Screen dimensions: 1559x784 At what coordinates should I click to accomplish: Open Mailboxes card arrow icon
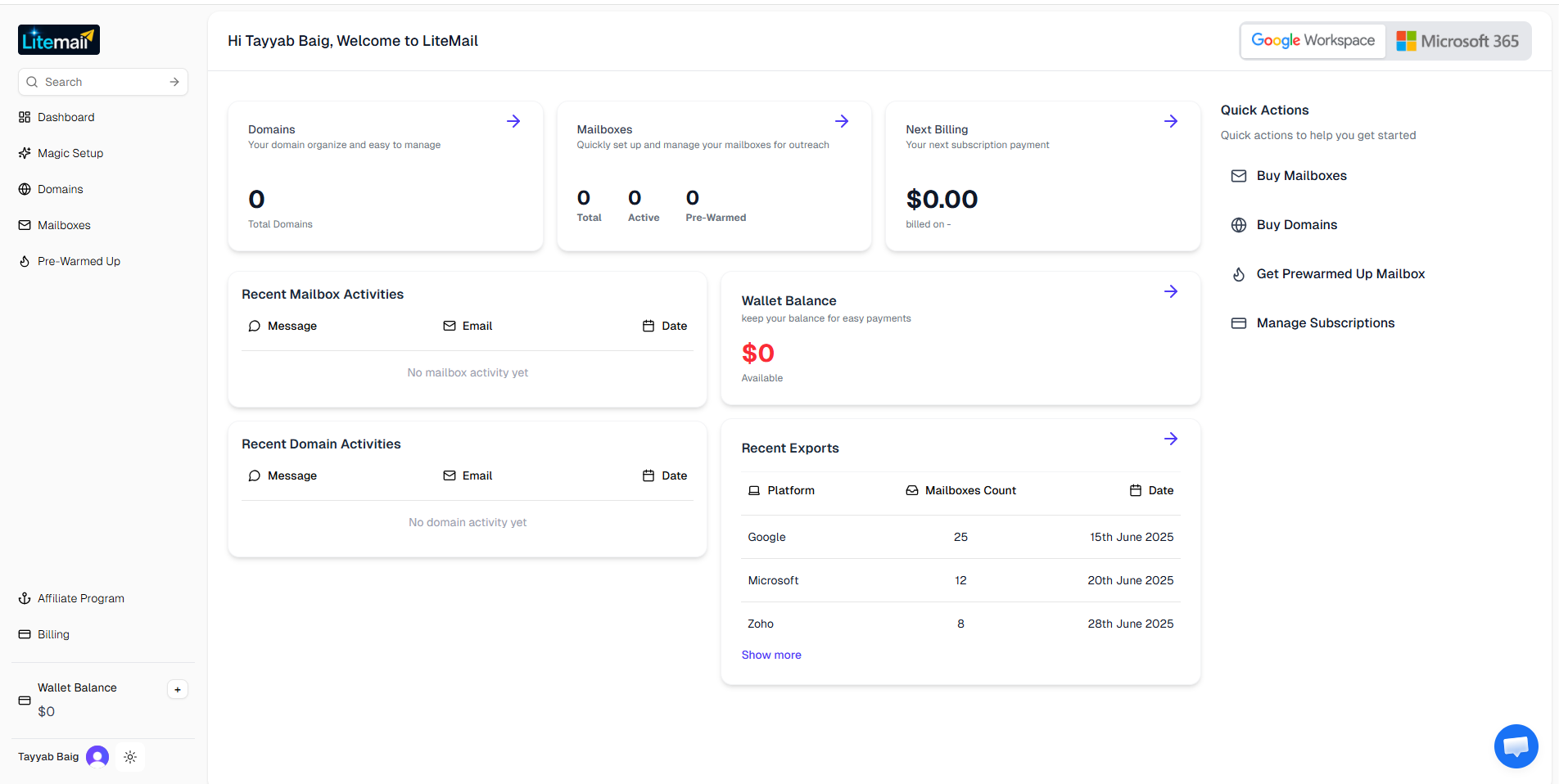click(842, 121)
